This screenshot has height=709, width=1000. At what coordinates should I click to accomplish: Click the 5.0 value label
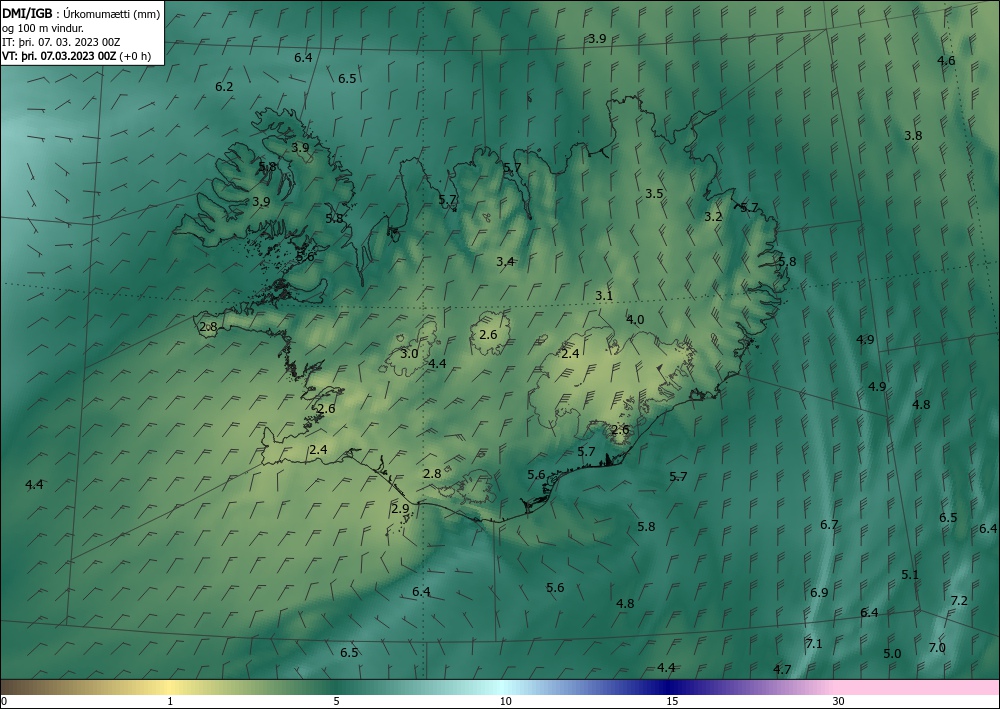tap(892, 654)
